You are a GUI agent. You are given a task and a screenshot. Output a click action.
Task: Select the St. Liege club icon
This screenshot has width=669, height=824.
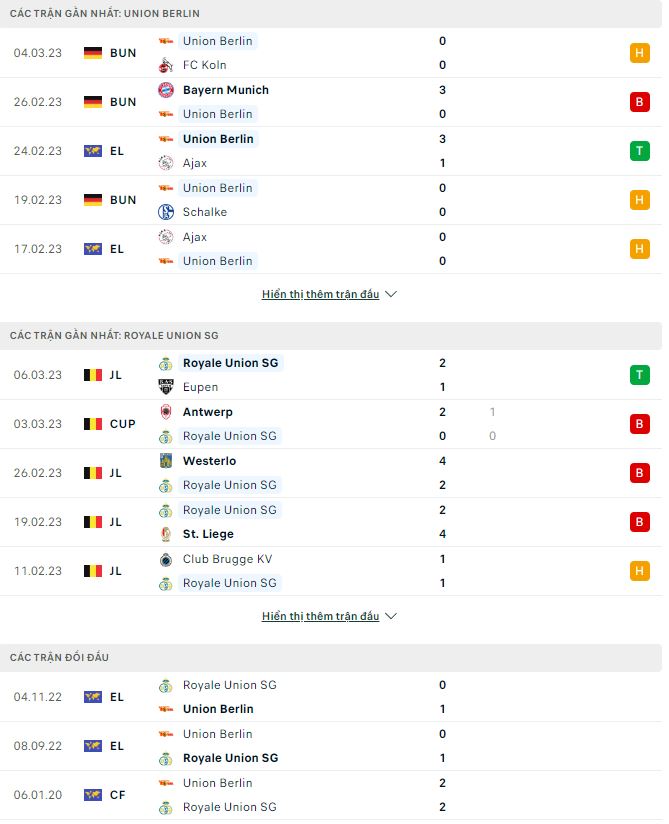point(166,534)
